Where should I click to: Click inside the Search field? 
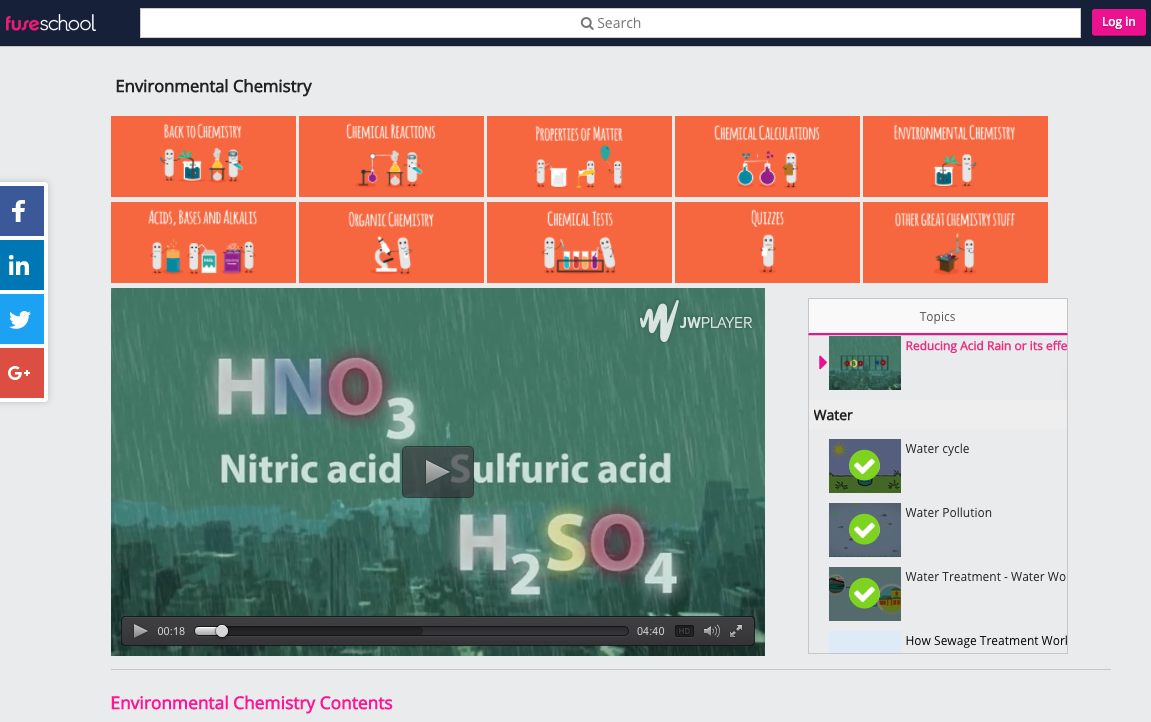(610, 22)
